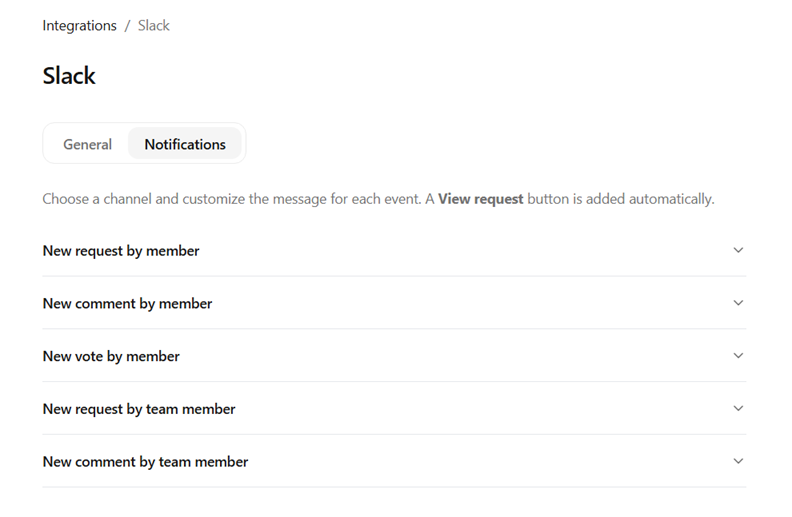
Task: Open the 'New comment by team member' label
Action: (x=145, y=462)
